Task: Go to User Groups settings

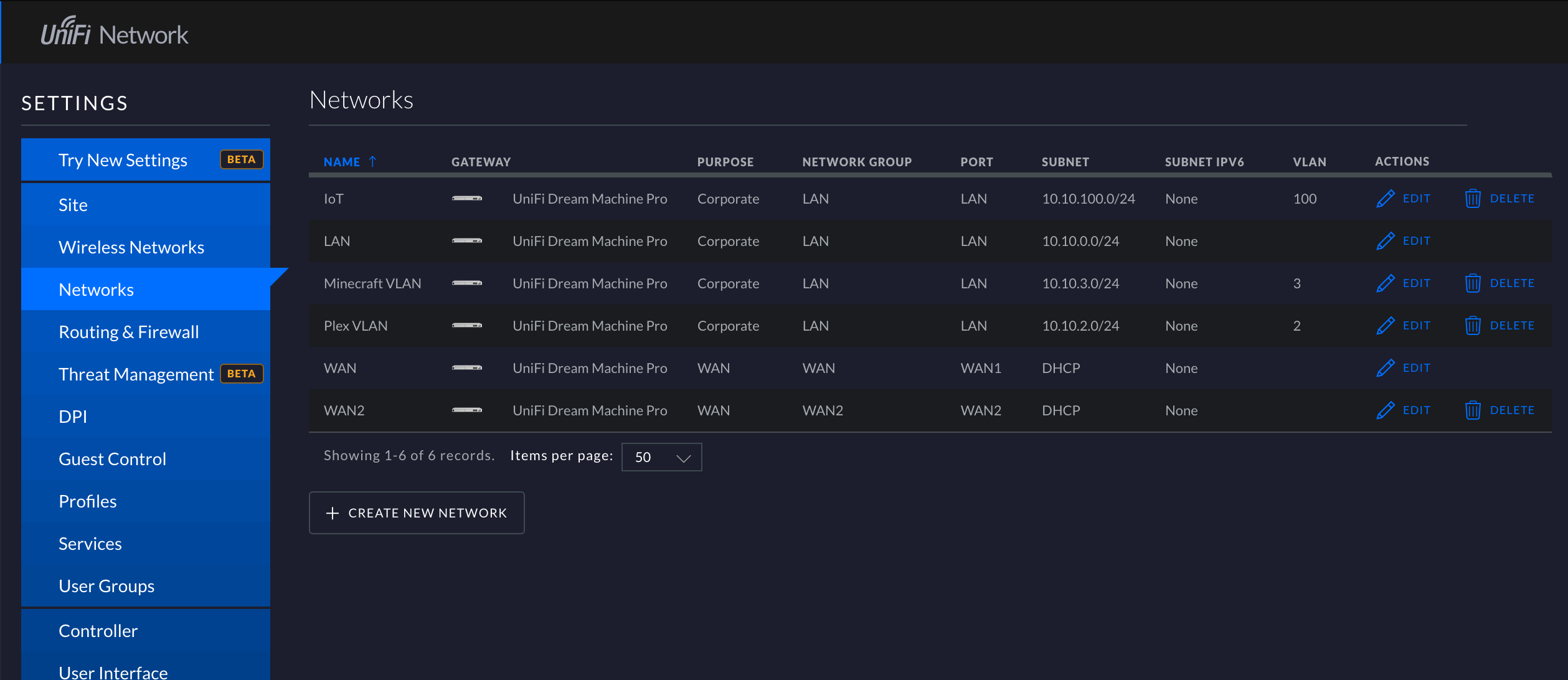Action: coord(146,586)
